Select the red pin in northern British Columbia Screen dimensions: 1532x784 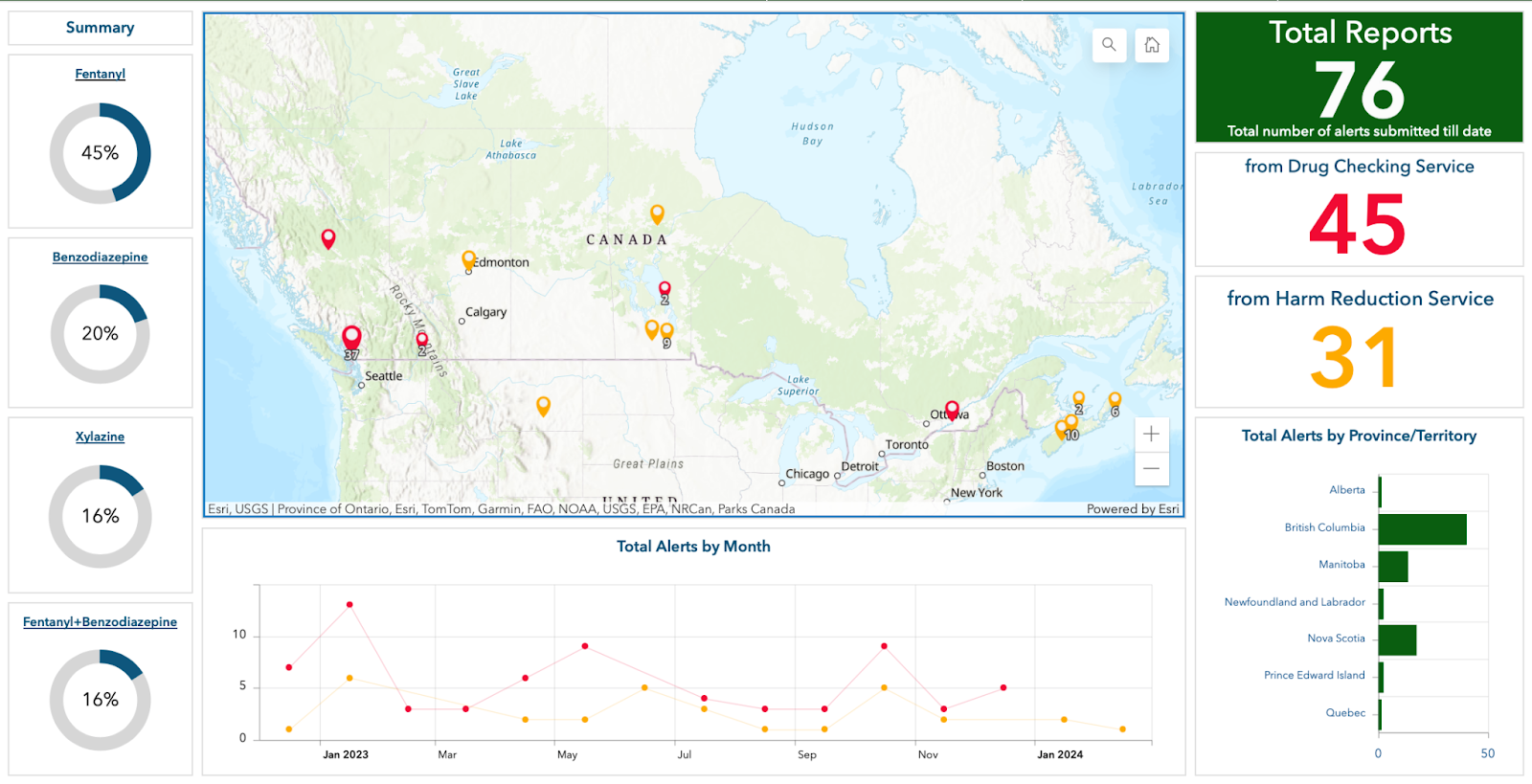[328, 238]
